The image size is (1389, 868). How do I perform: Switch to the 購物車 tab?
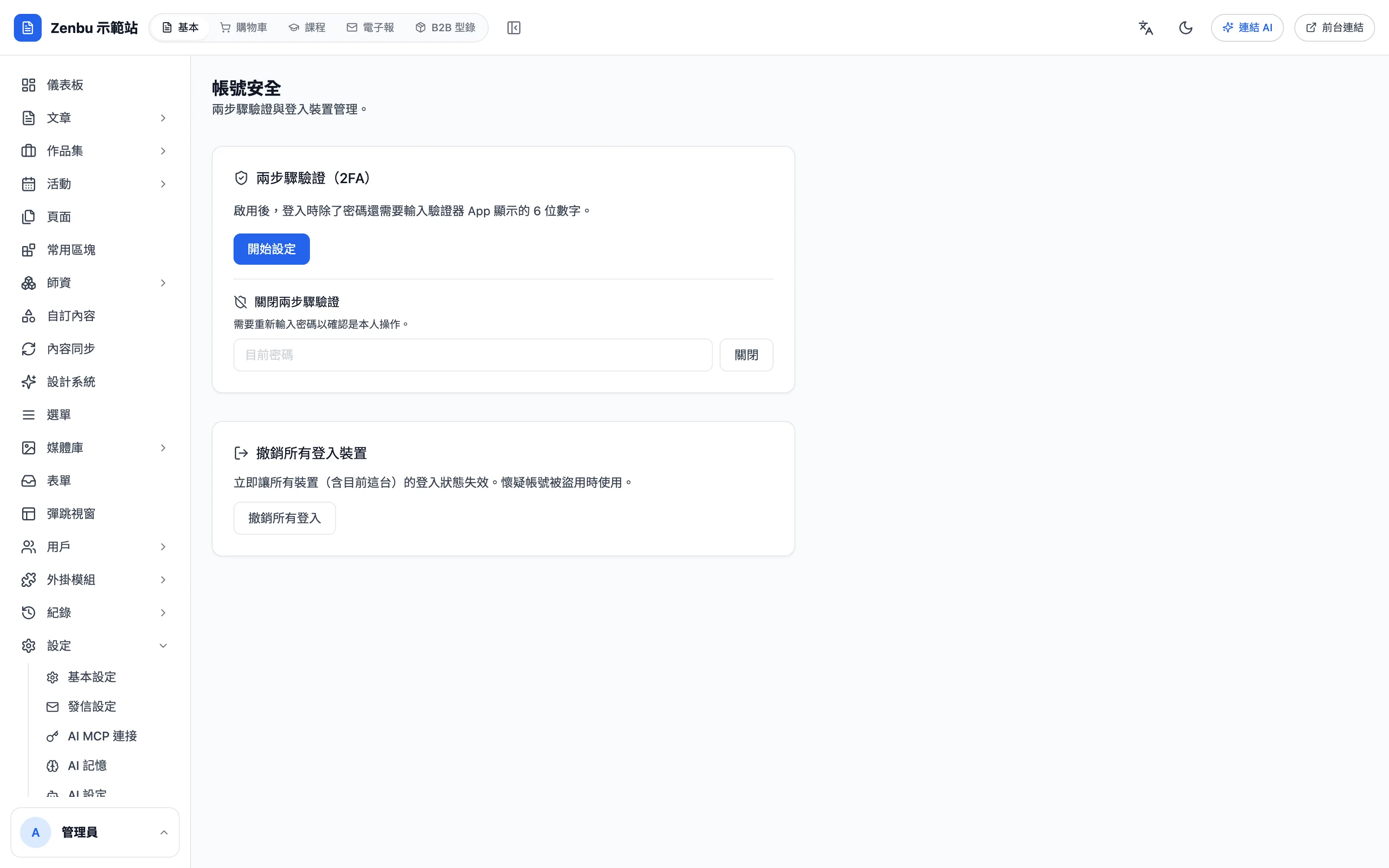[x=244, y=27]
